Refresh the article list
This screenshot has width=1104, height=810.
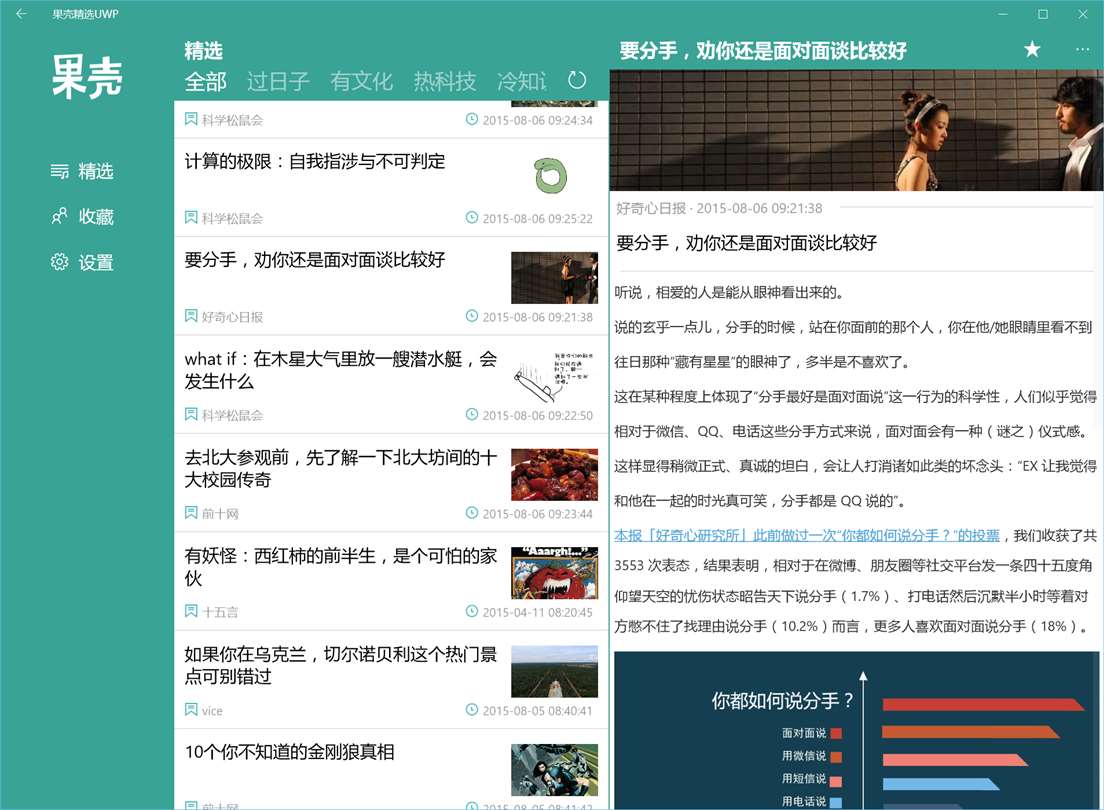577,80
